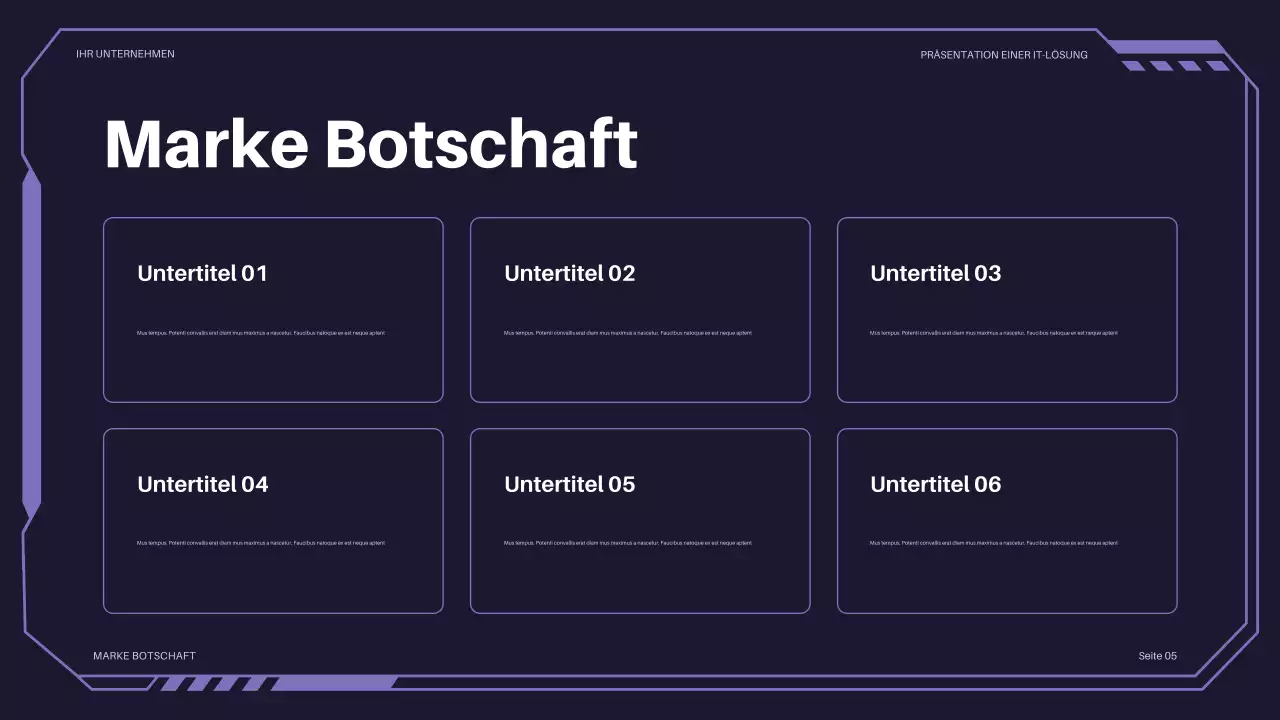The width and height of the screenshot is (1280, 720).
Task: Click body text below Untertitel 03
Action: point(993,333)
